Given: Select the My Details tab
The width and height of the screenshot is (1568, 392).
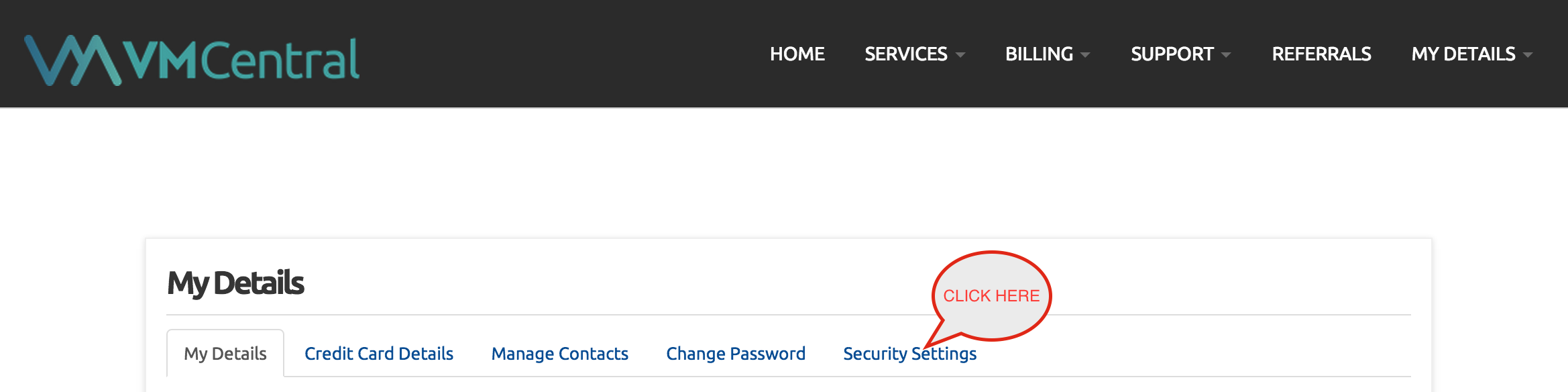Looking at the screenshot, I should pyautogui.click(x=225, y=353).
